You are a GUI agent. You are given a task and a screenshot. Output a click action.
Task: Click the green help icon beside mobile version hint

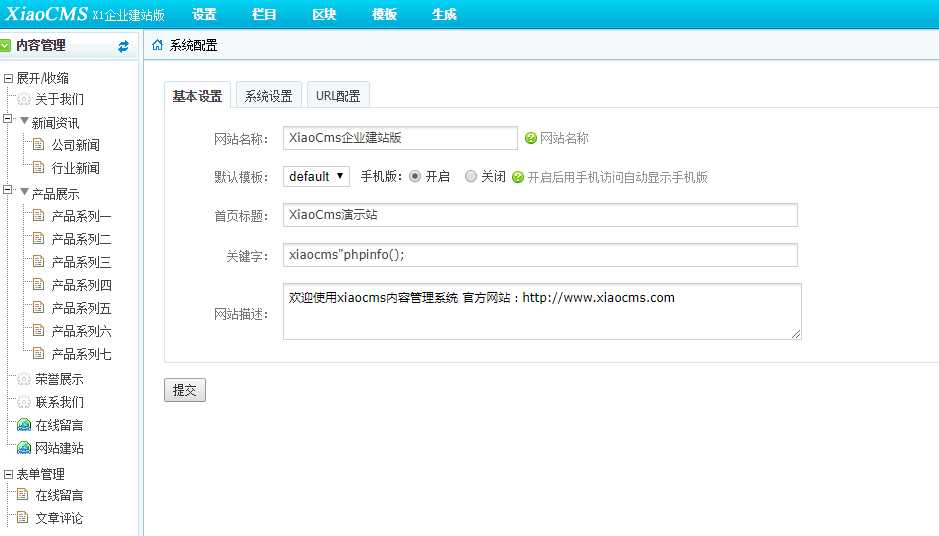(518, 177)
